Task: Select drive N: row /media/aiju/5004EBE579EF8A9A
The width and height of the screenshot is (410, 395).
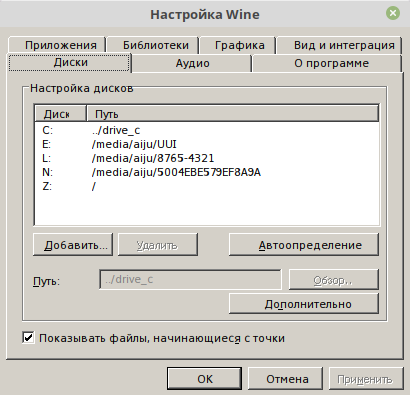Action: [x=206, y=172]
